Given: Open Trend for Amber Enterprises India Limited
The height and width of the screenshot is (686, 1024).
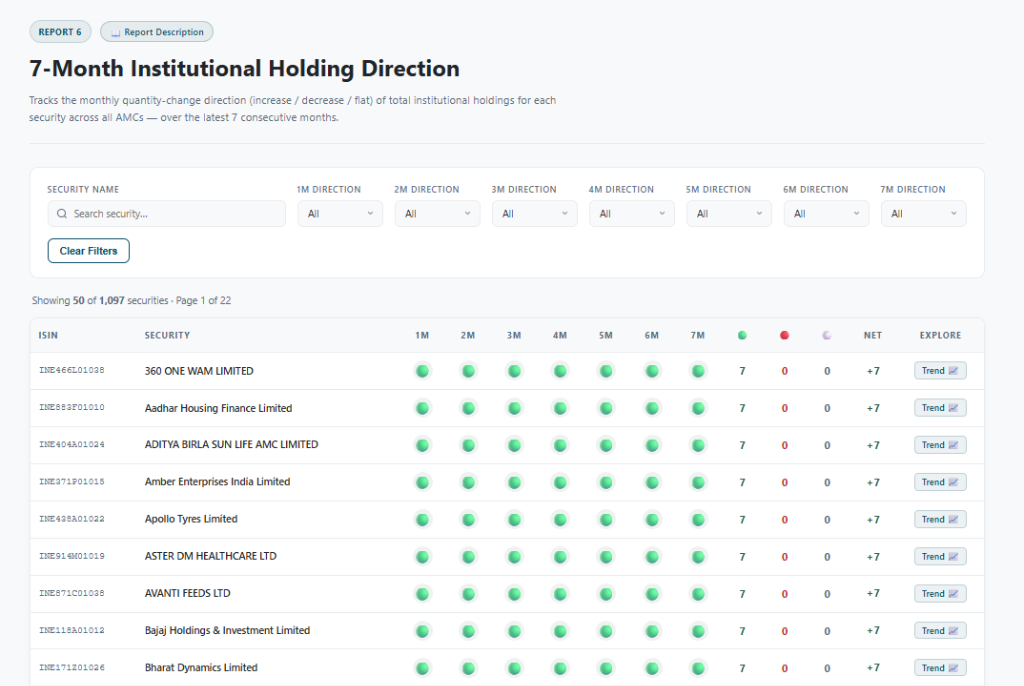Looking at the screenshot, I should 940,482.
